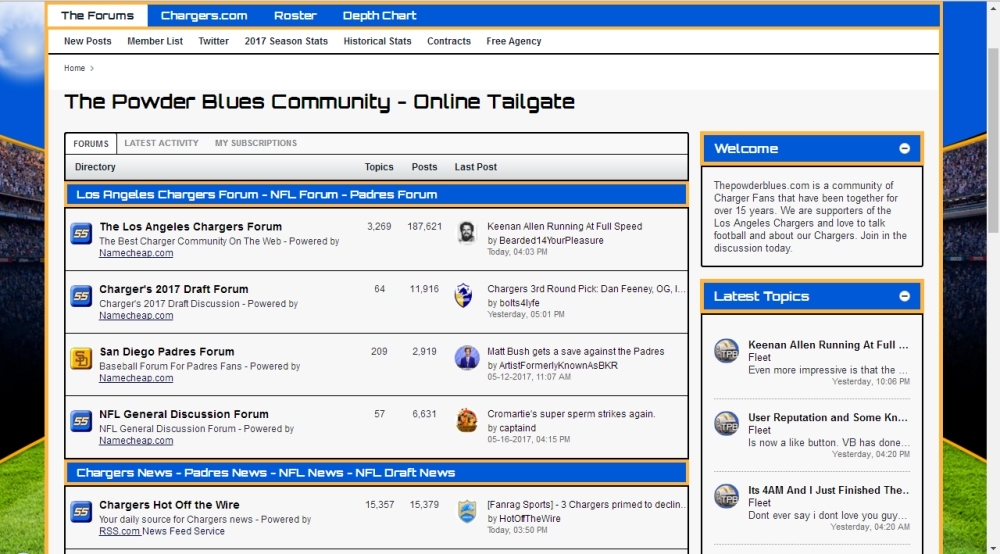1000x554 pixels.
Task: Switch to LATEST ACTIVITY tab
Action: [x=161, y=143]
